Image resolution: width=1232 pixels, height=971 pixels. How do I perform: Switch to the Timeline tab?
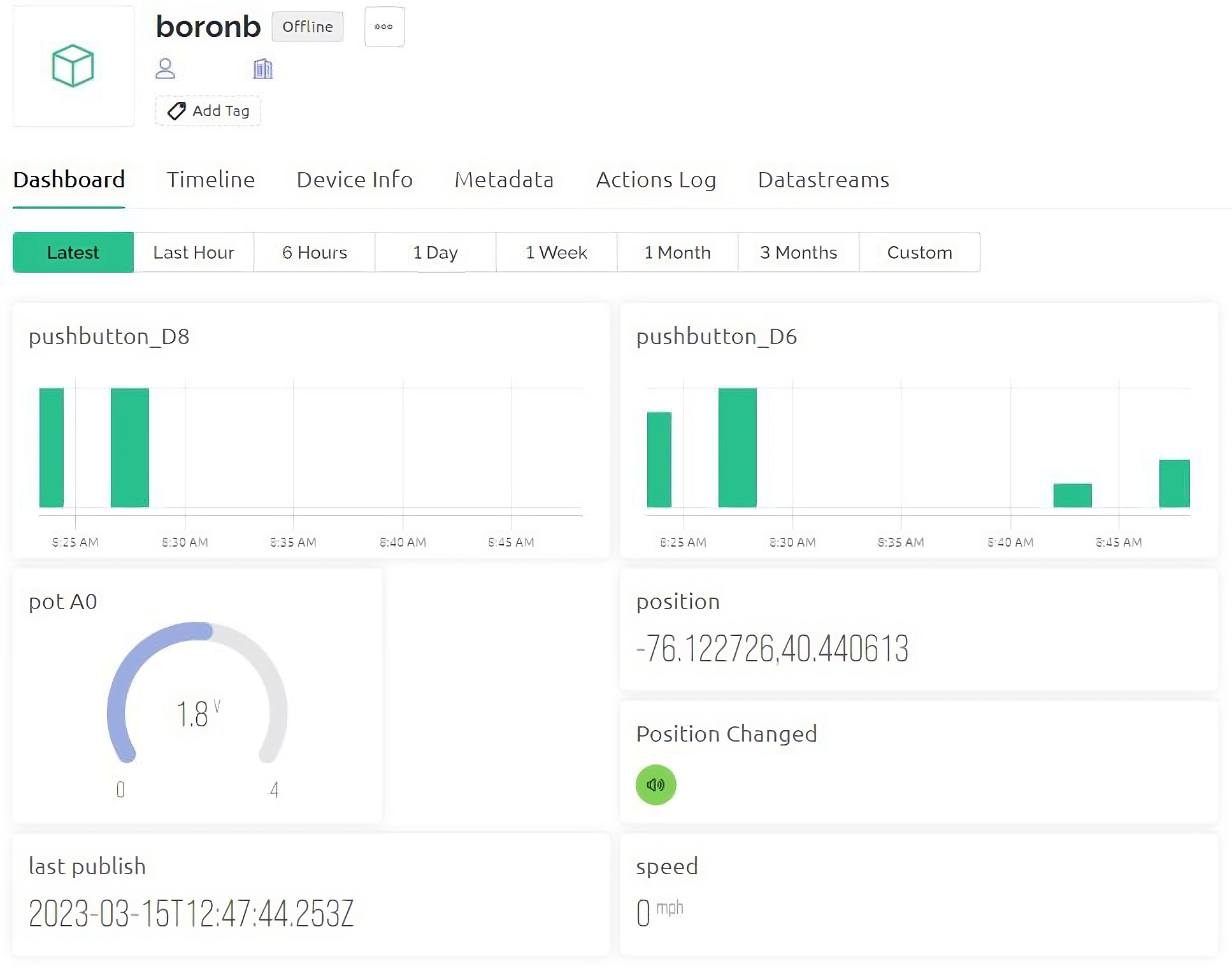coord(210,180)
